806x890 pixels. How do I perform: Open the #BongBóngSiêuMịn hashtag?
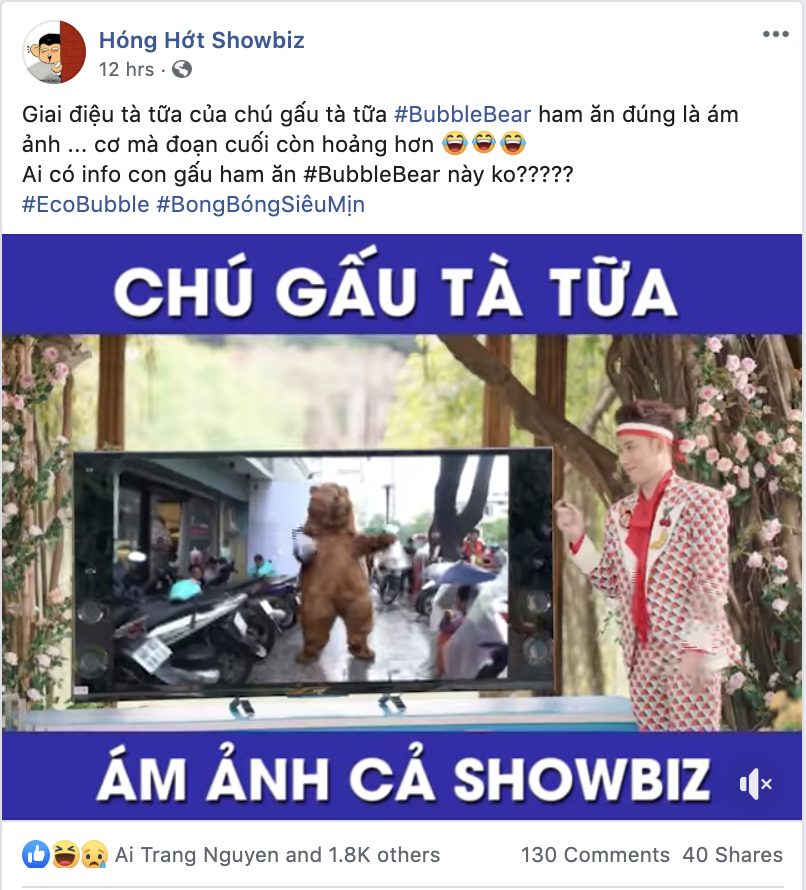(x=261, y=204)
